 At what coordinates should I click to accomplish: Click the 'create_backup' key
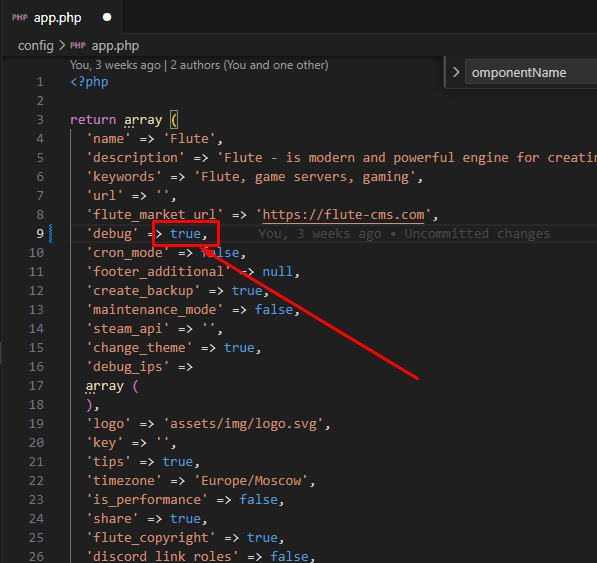tap(143, 291)
